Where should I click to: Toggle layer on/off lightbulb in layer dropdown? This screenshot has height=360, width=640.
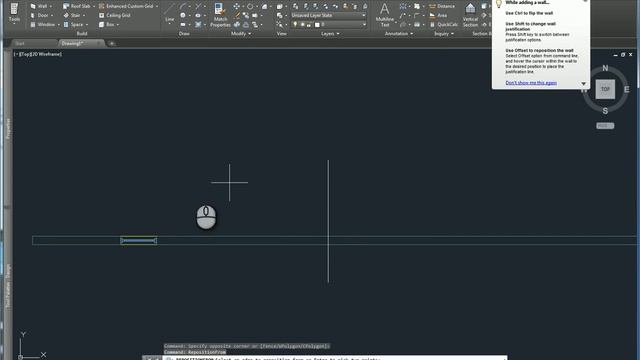[x=295, y=24]
